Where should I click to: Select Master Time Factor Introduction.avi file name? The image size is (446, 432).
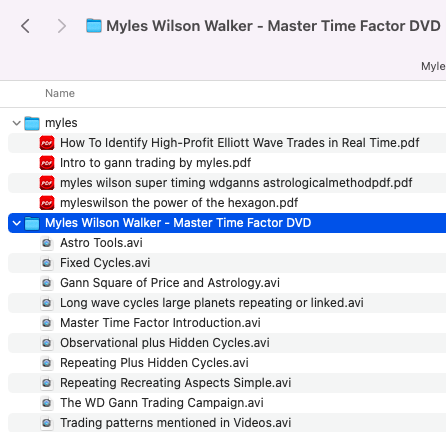(x=160, y=323)
